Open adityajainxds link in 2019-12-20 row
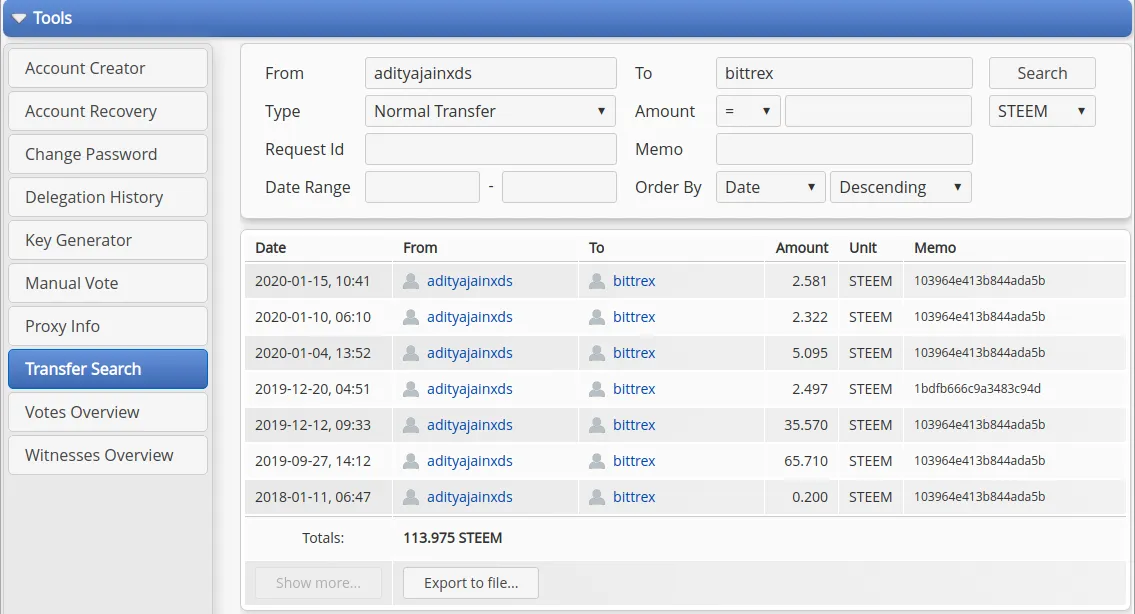Viewport: 1135px width, 614px height. pyautogui.click(x=469, y=389)
